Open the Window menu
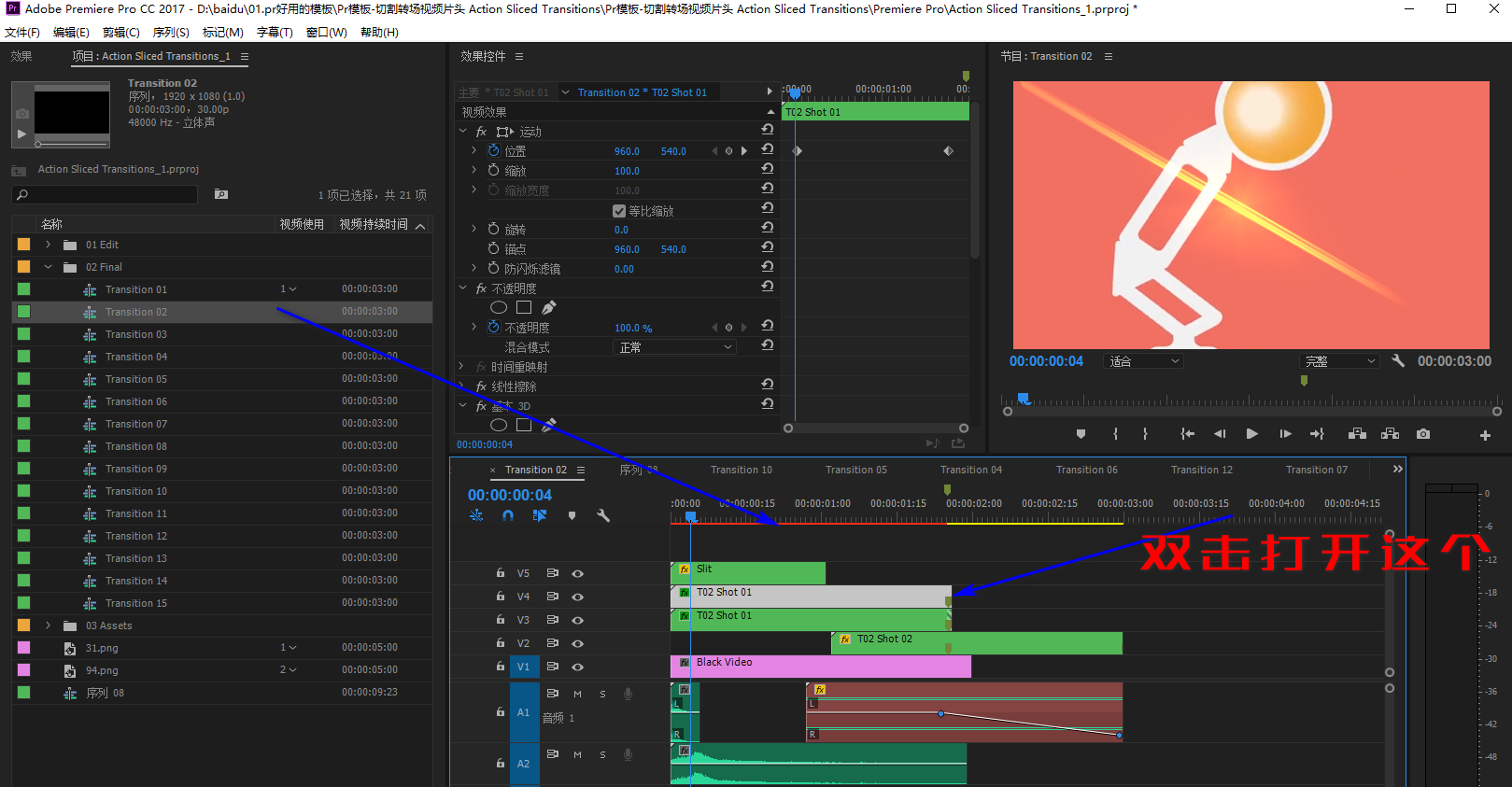This screenshot has width=1512, height=787. coord(326,33)
